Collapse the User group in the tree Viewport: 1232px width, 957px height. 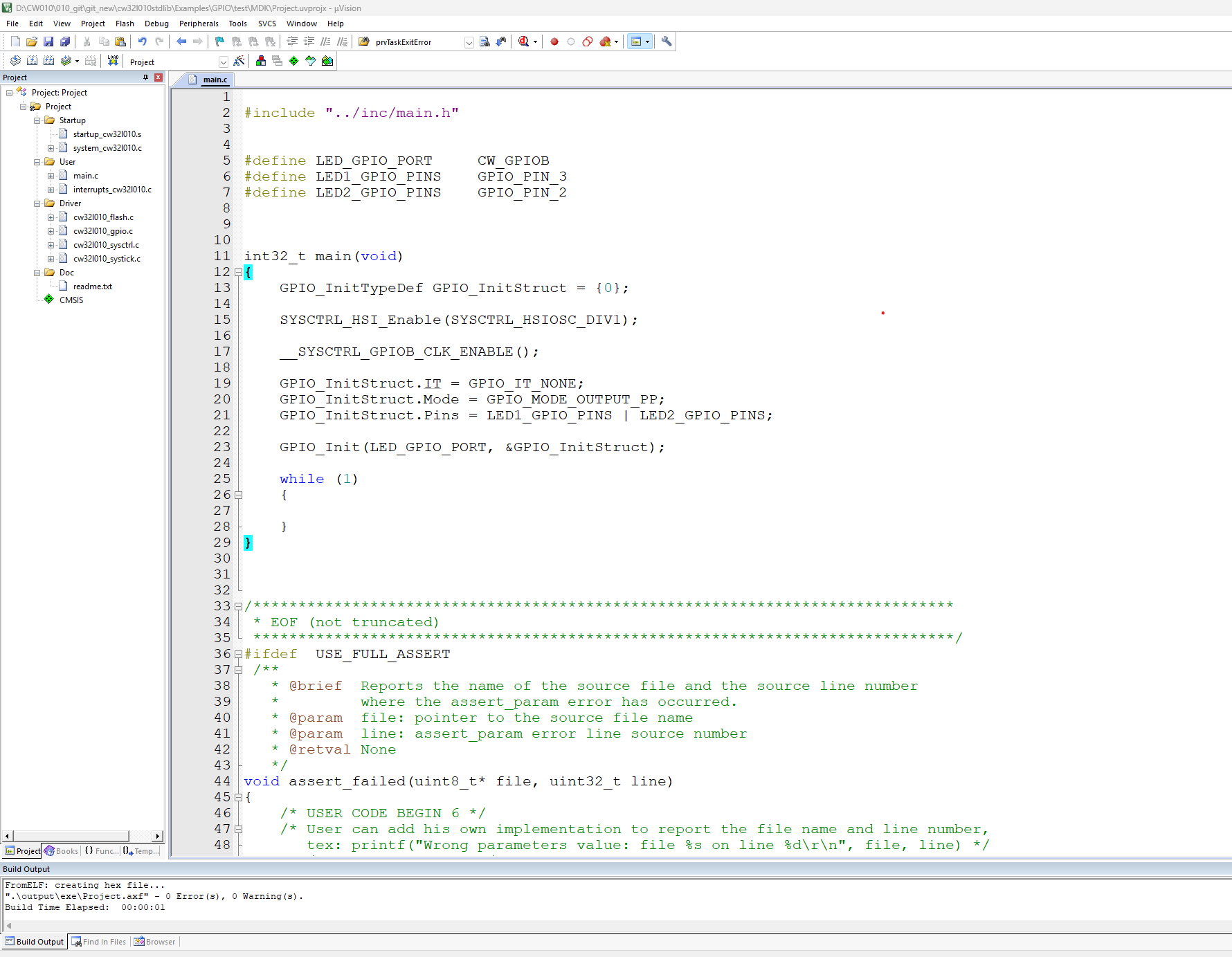click(x=37, y=162)
